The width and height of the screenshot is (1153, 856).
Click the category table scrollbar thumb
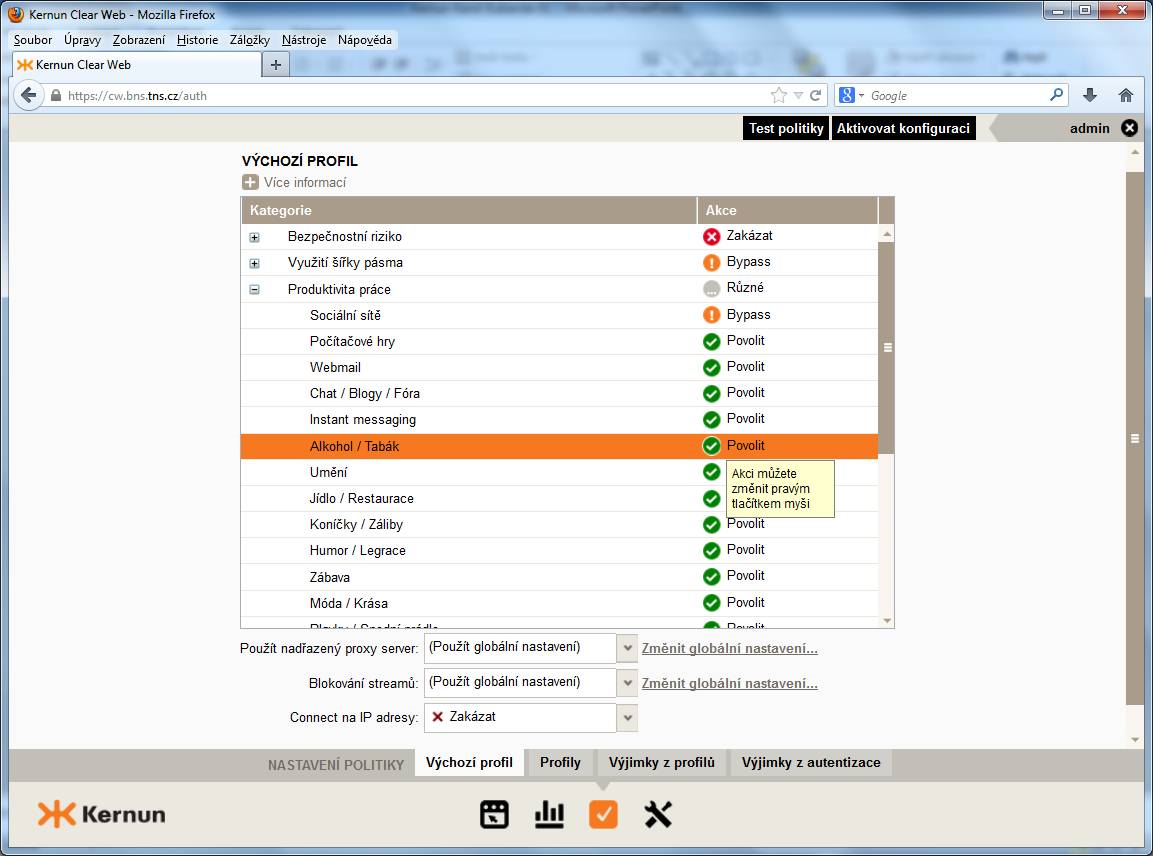[887, 348]
